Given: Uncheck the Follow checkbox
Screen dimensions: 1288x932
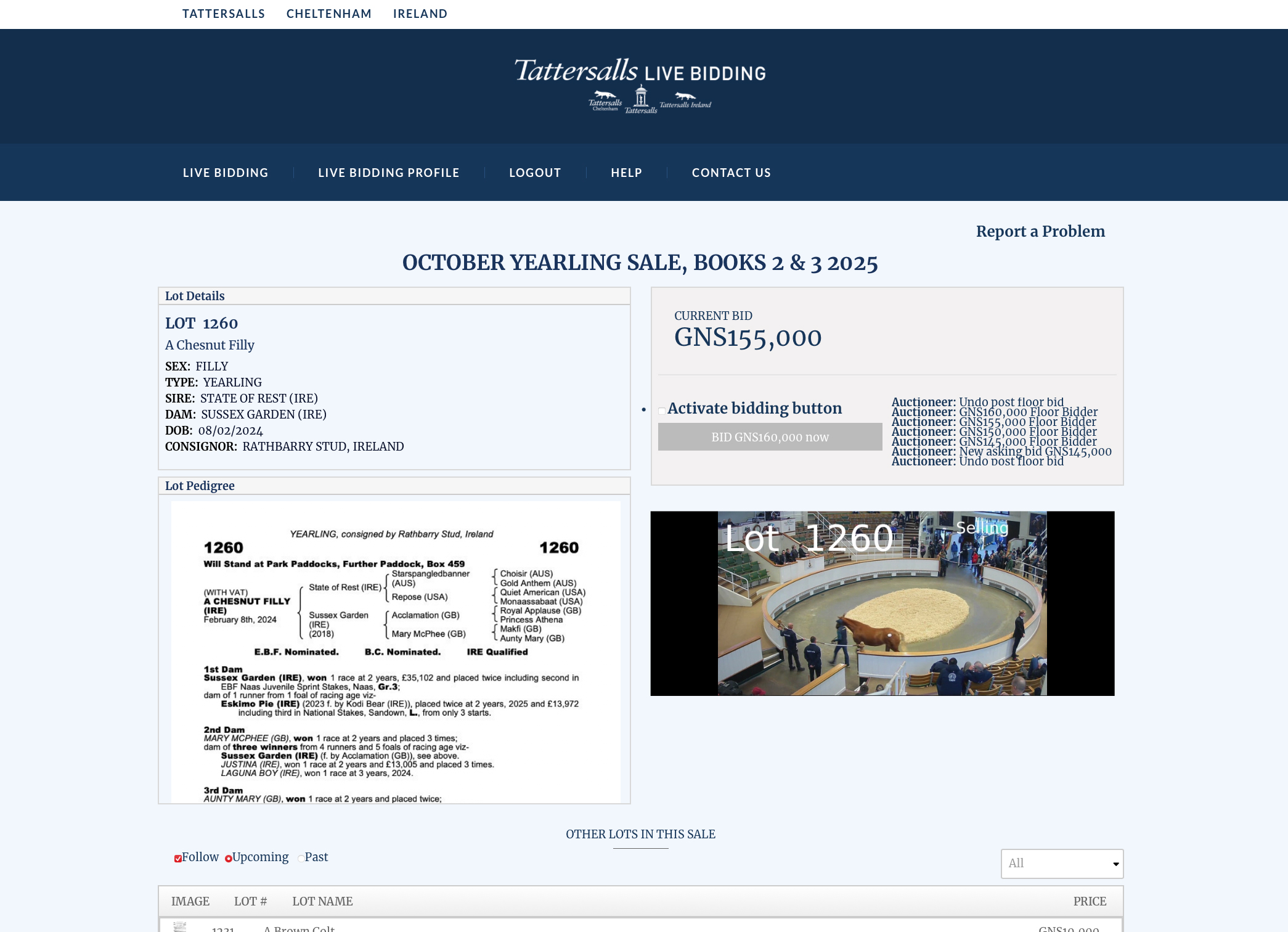Looking at the screenshot, I should (x=177, y=858).
